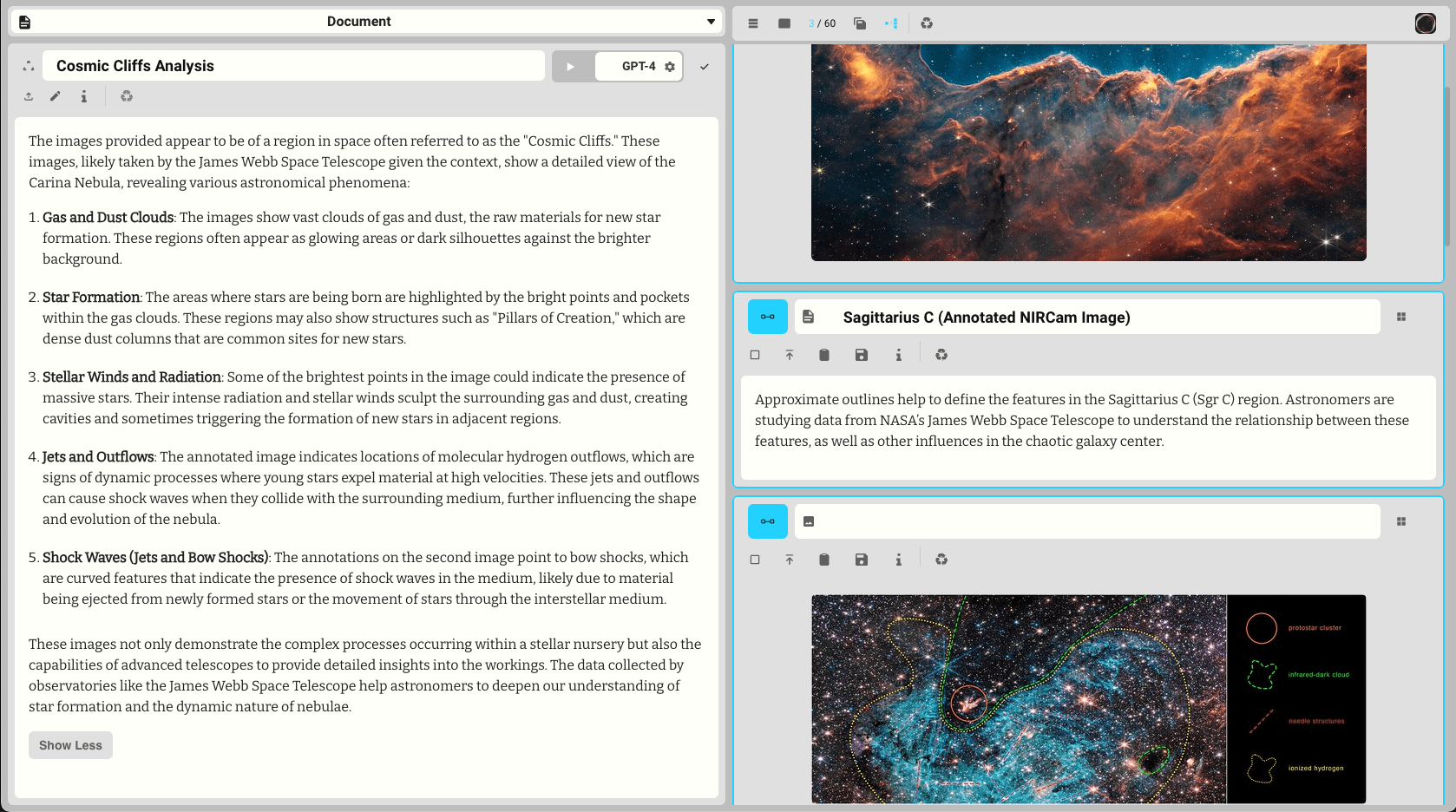
Task: Show info for Sagittarius C card
Action: click(899, 355)
